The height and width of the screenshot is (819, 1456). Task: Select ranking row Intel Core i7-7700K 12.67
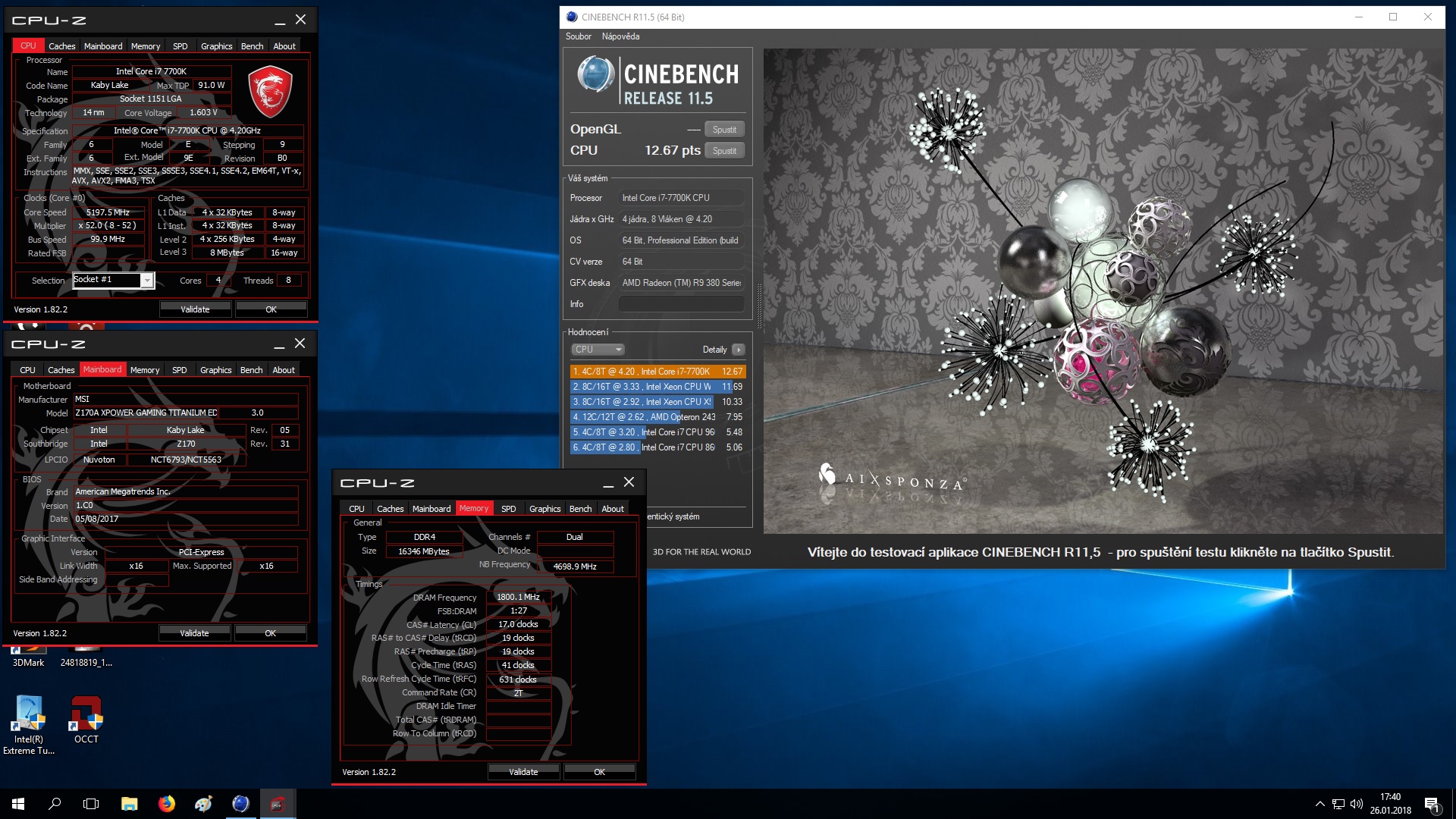(657, 372)
